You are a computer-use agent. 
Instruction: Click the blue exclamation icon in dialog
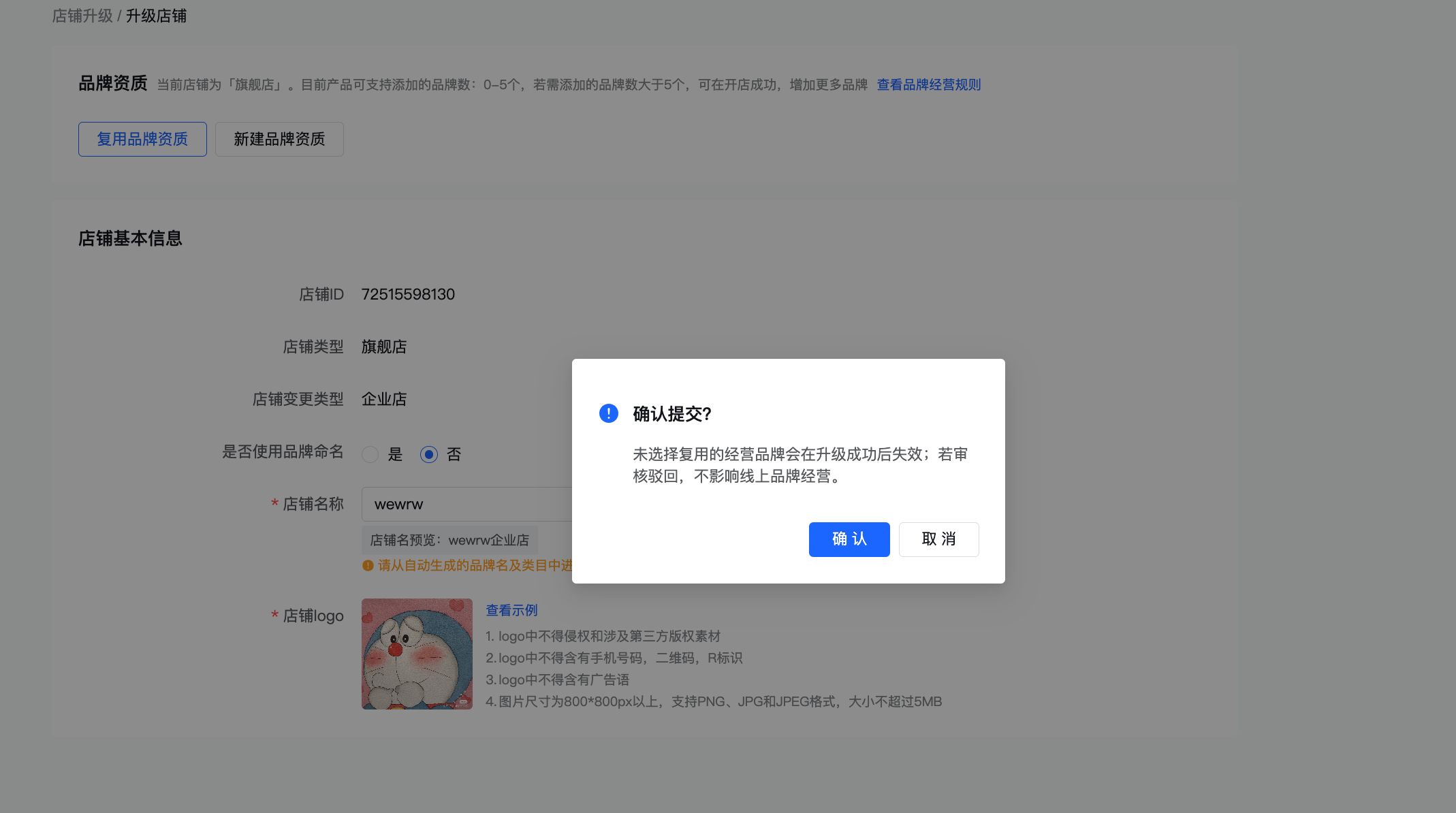click(608, 413)
